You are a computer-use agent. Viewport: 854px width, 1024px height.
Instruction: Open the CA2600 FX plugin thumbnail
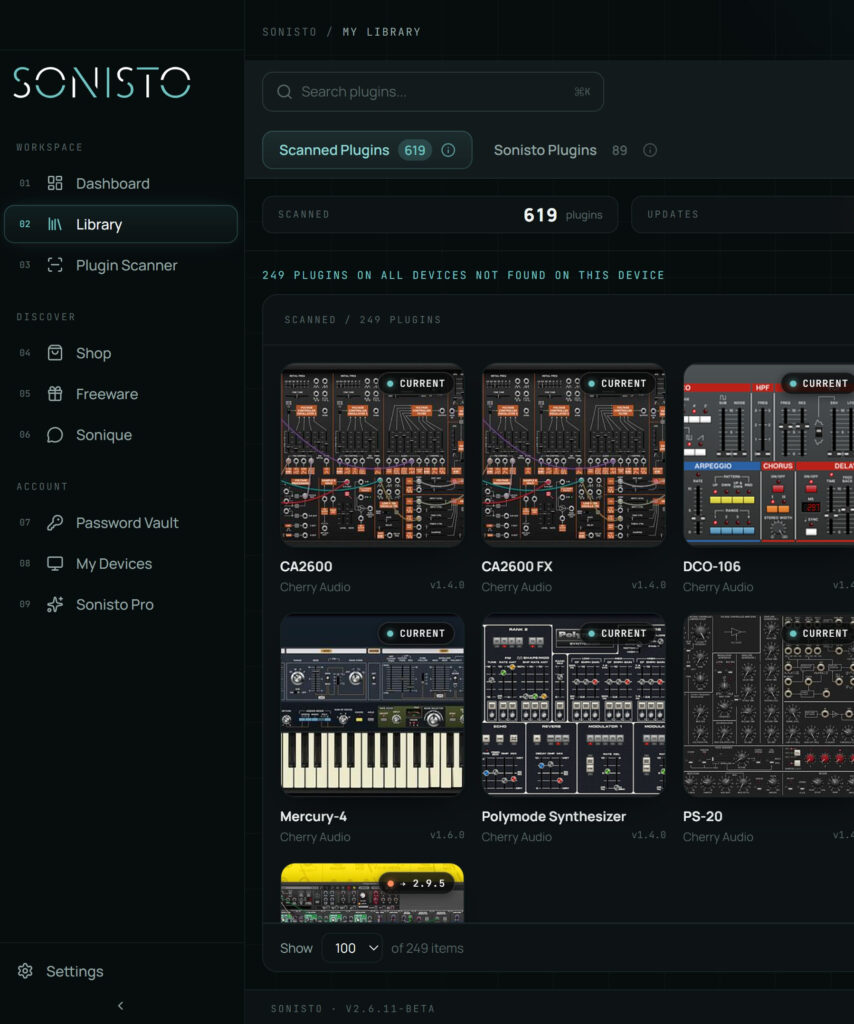574,455
